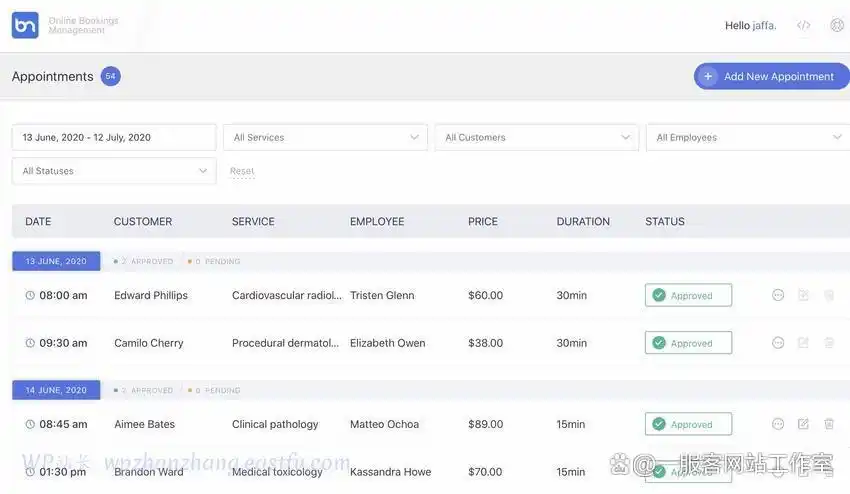This screenshot has height=494, width=850.
Task: Click the globe icon in header
Action: coord(837,25)
